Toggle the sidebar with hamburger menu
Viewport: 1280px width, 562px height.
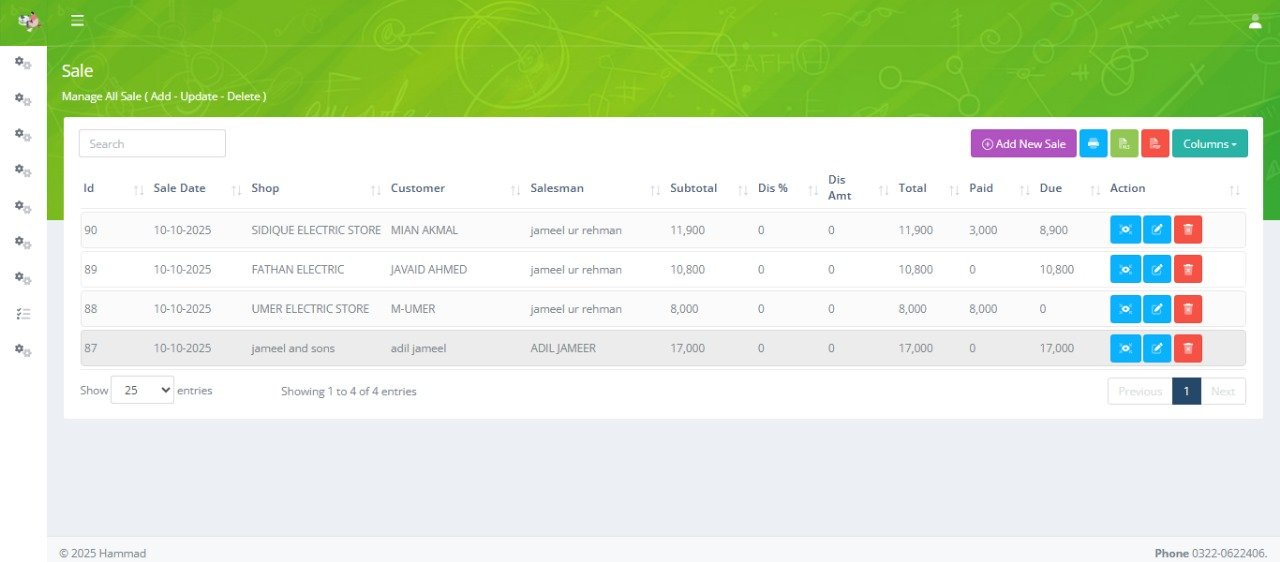tap(77, 21)
